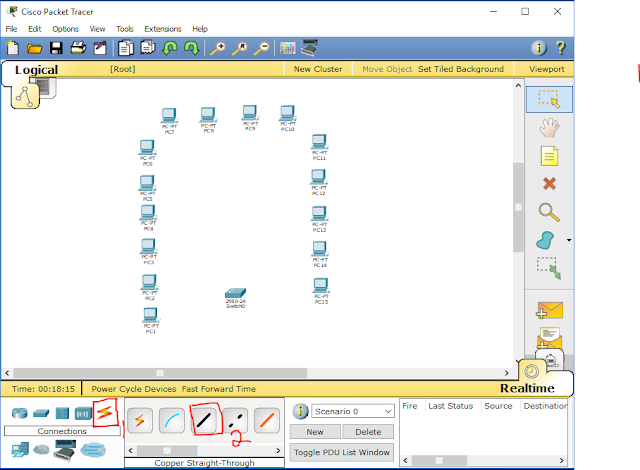Select the End Devices category icon

coord(20,450)
